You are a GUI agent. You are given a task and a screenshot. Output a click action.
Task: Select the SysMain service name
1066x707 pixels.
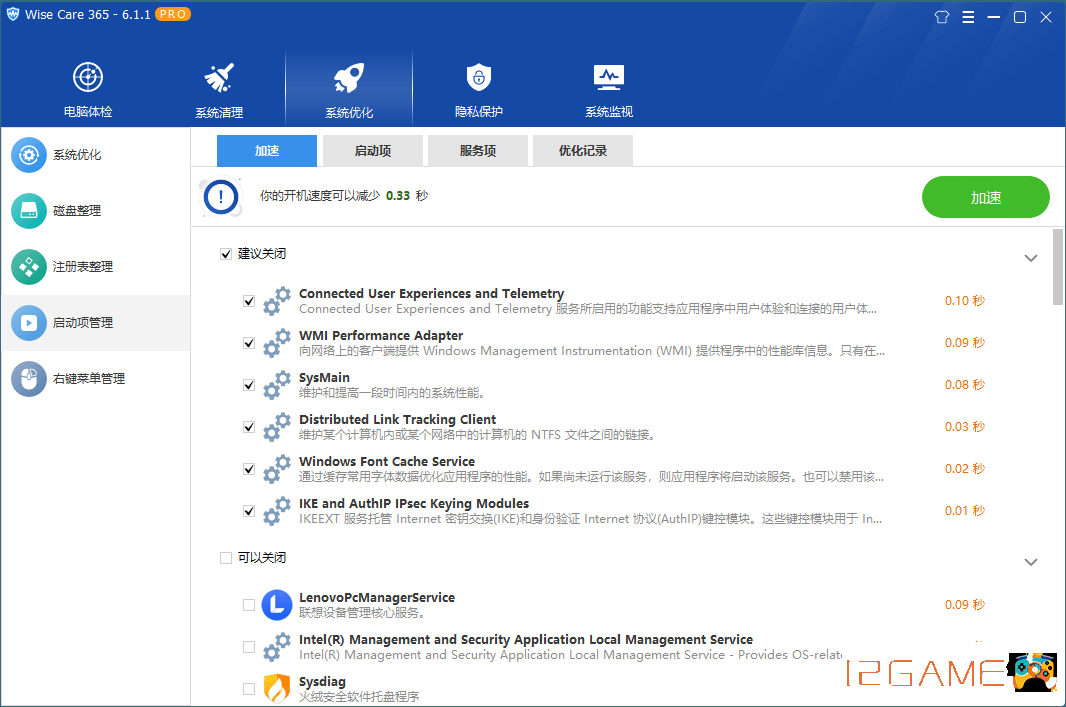click(x=324, y=377)
